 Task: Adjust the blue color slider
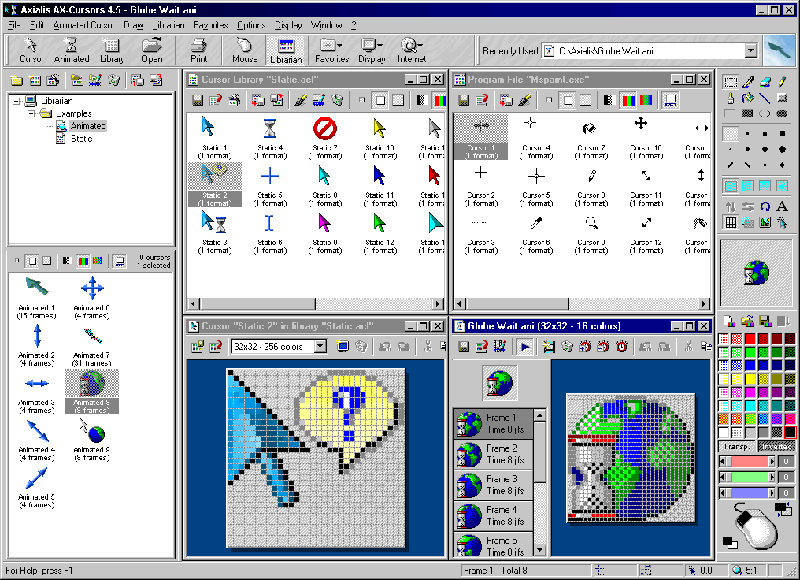click(x=747, y=493)
